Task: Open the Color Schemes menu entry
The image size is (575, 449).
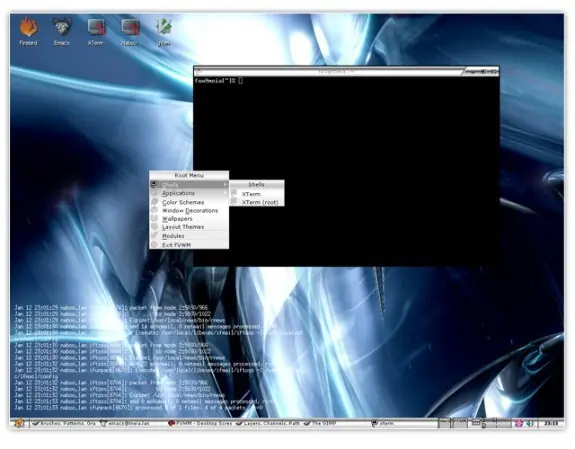Action: point(189,202)
